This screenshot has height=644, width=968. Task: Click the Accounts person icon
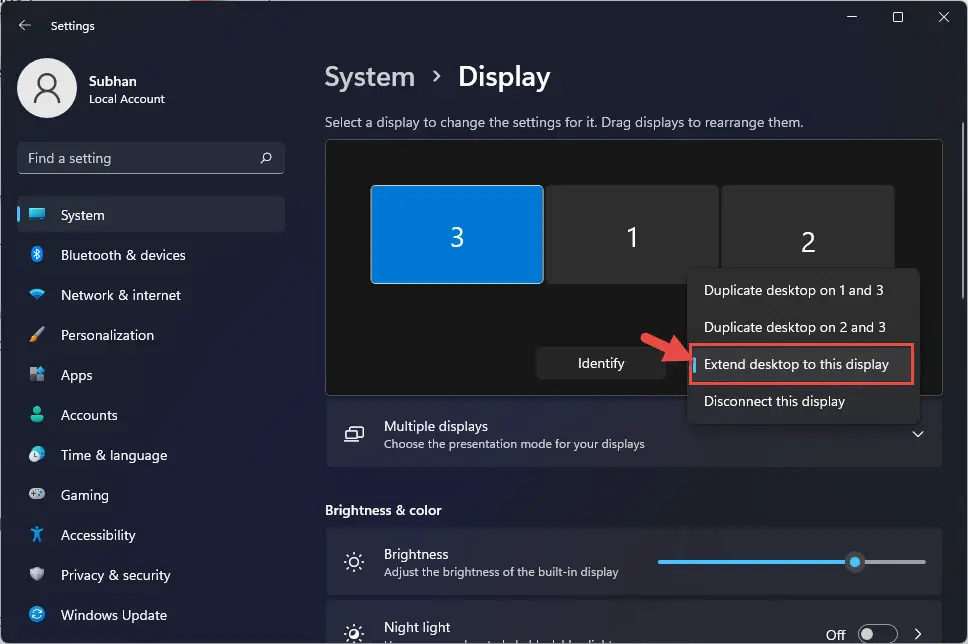coord(37,414)
